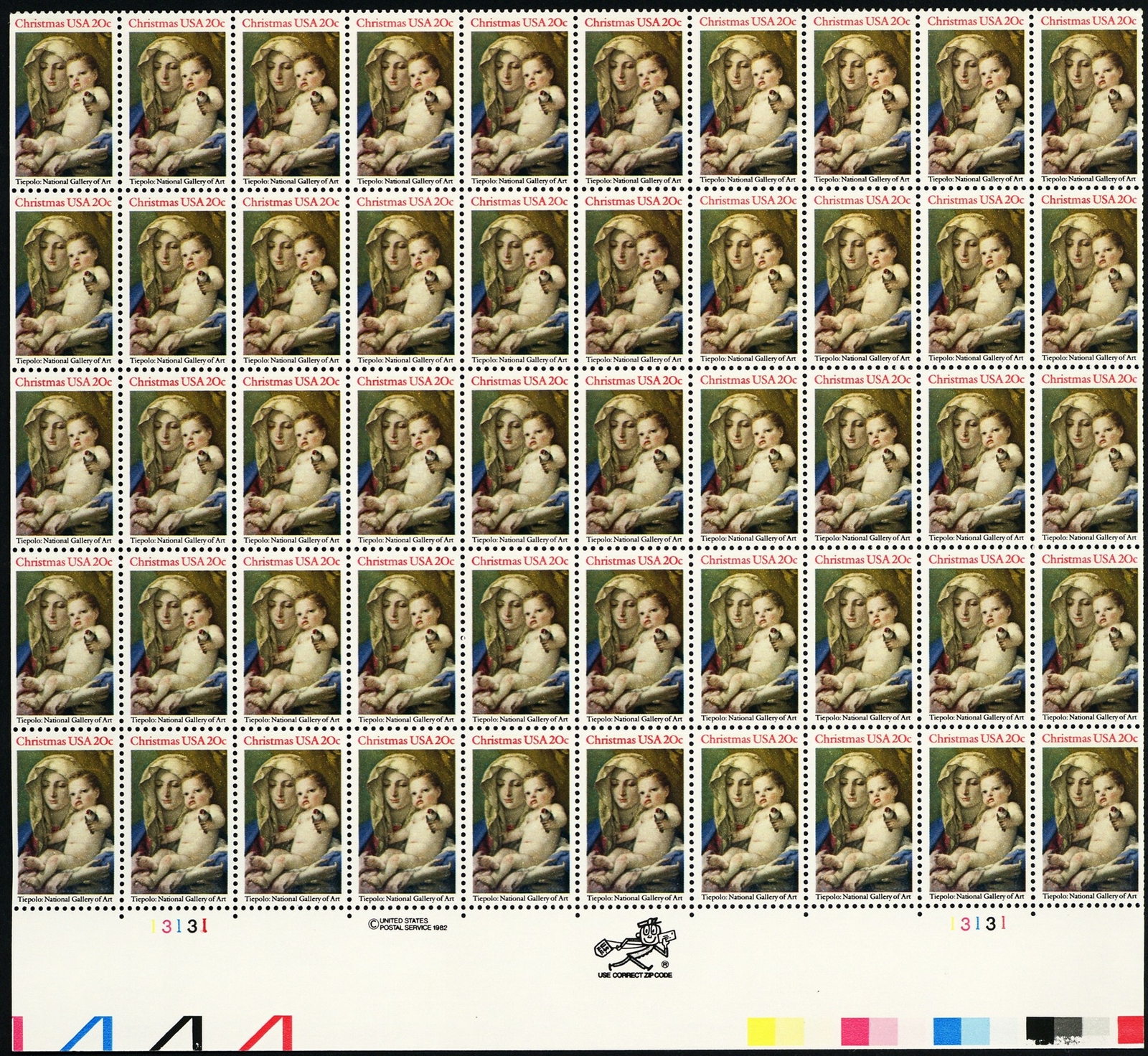Select the top-right corner stamp

[x=1089, y=99]
